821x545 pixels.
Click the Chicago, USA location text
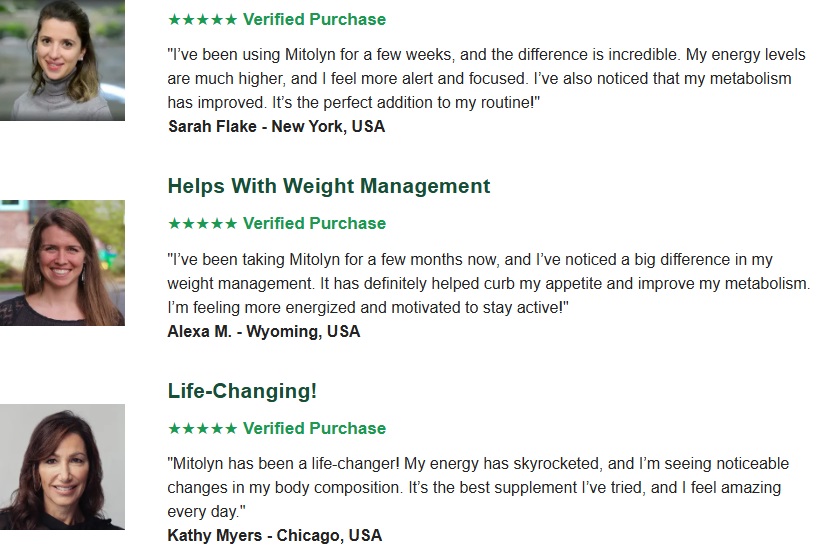click(329, 535)
